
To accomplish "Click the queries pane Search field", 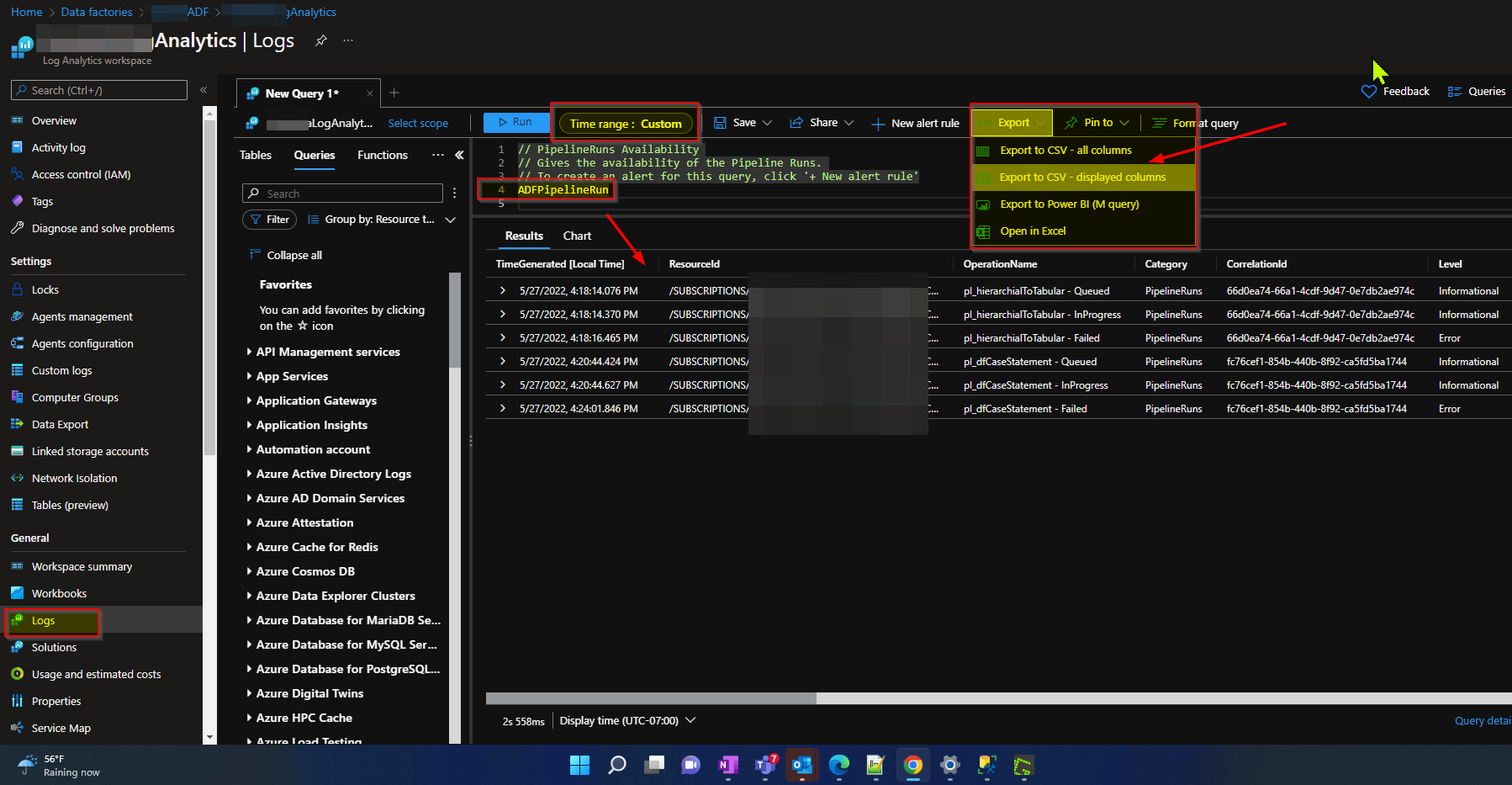I will (x=342, y=194).
